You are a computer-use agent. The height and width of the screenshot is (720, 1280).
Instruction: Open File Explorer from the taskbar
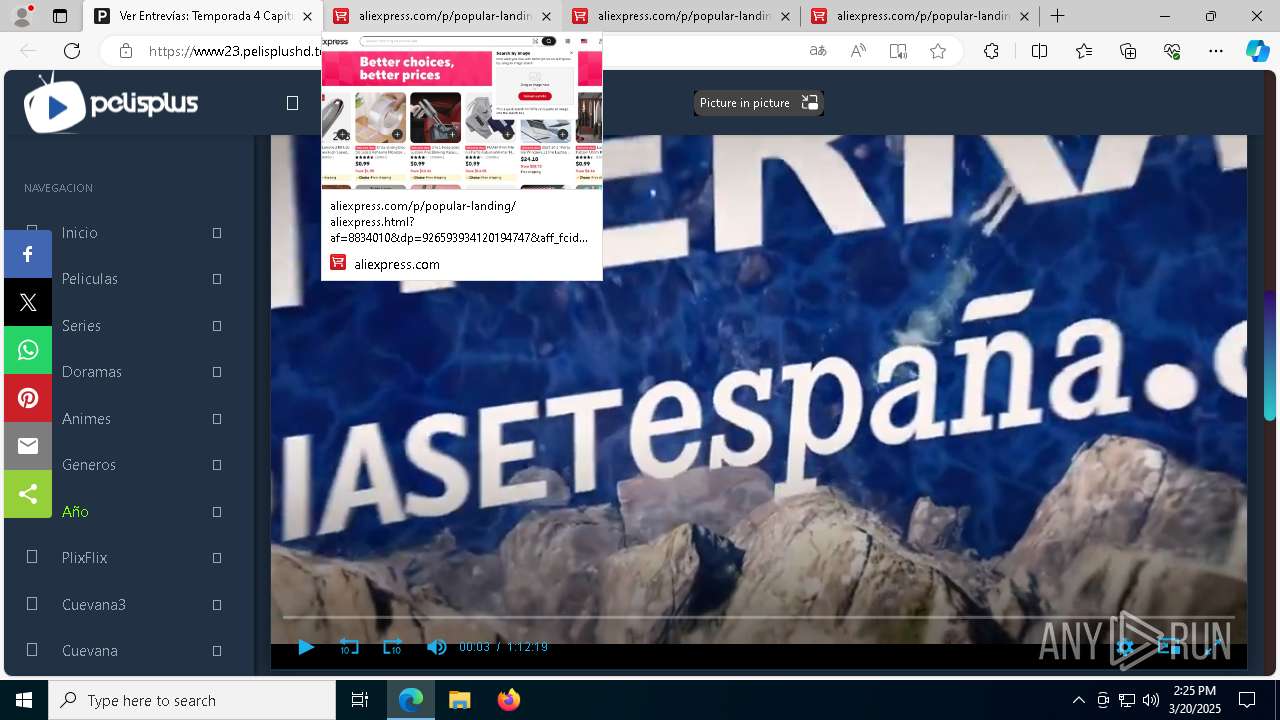click(459, 700)
